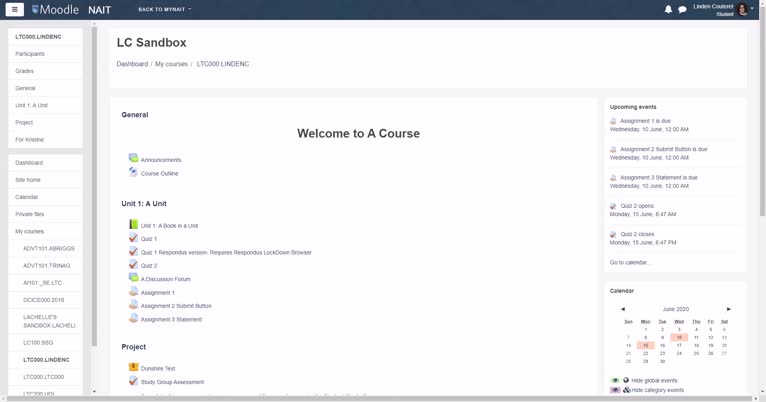Toggle the hamburger side panel button
The image size is (766, 402).
point(15,9)
